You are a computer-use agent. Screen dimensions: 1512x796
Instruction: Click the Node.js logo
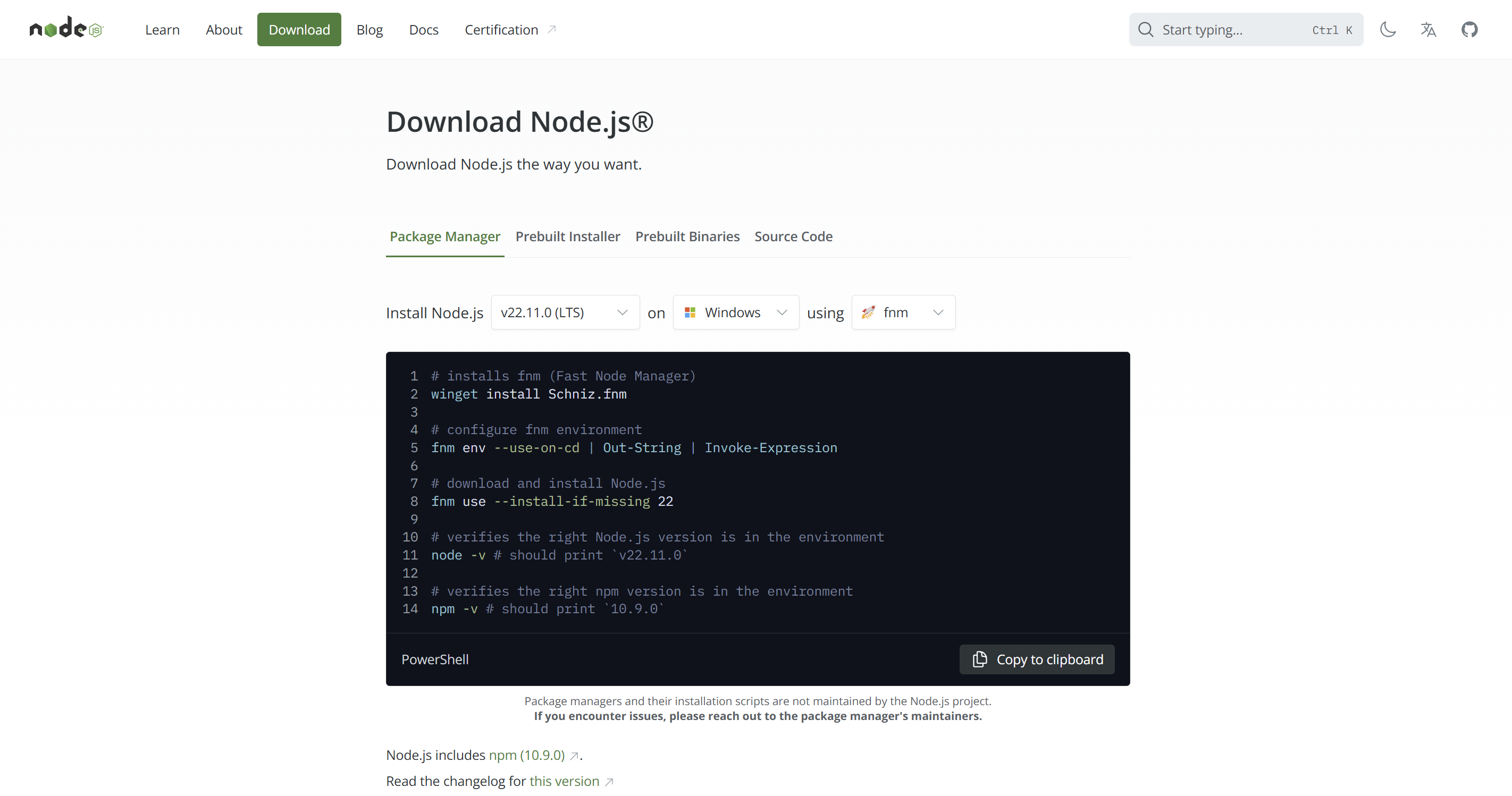(x=66, y=28)
